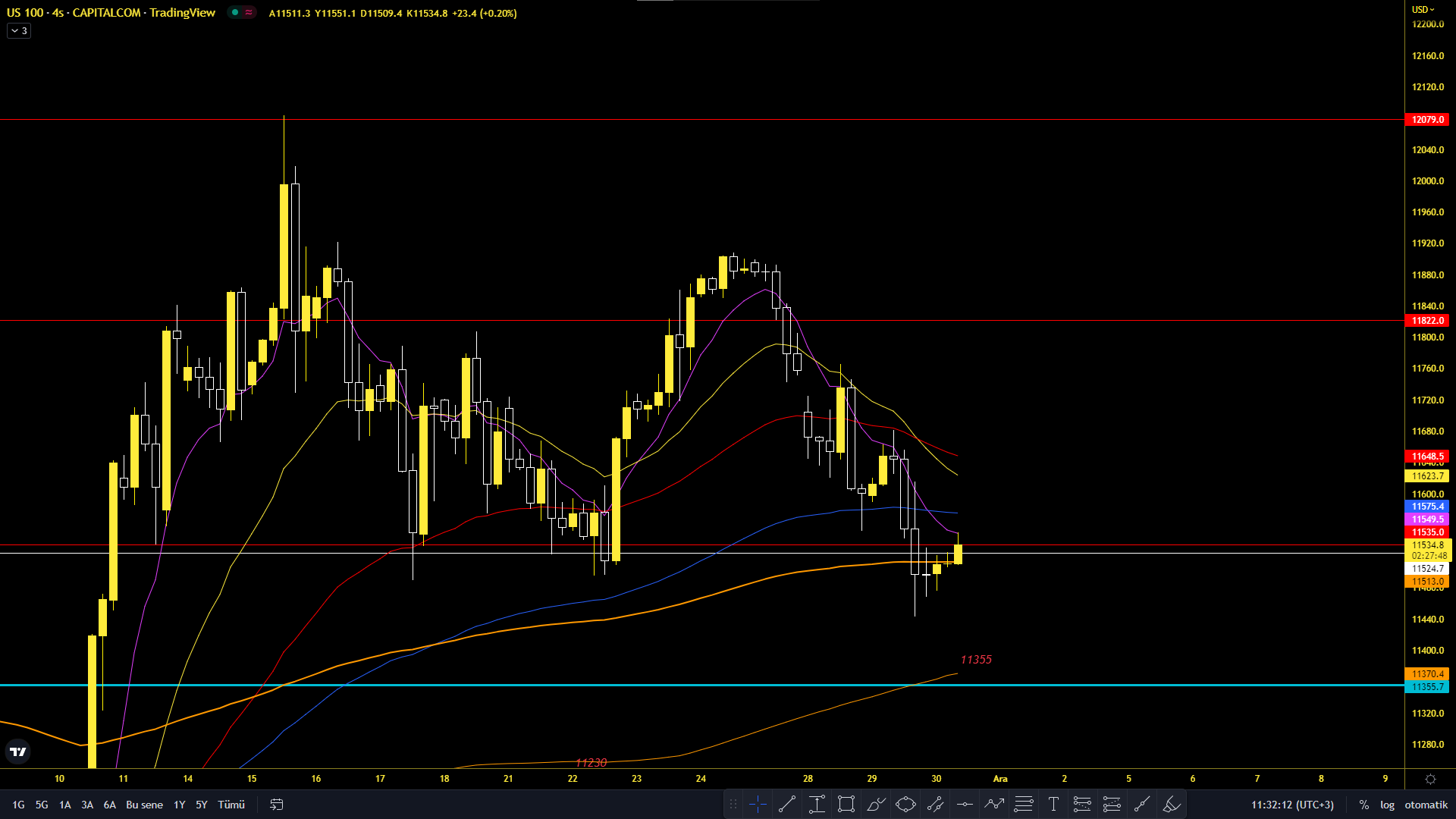Viewport: 1456px width, 819px height.
Task: Click the cyan 11355.7 price label
Action: click(1427, 687)
